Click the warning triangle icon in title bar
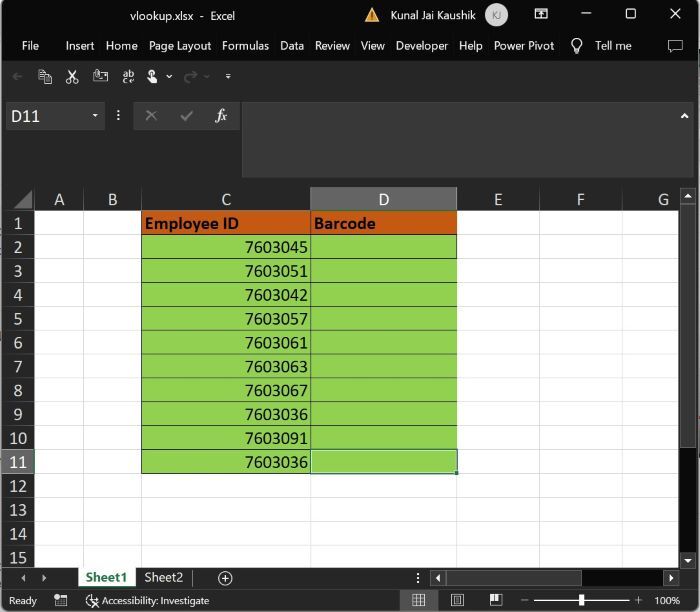The width and height of the screenshot is (700, 612). coord(372,15)
